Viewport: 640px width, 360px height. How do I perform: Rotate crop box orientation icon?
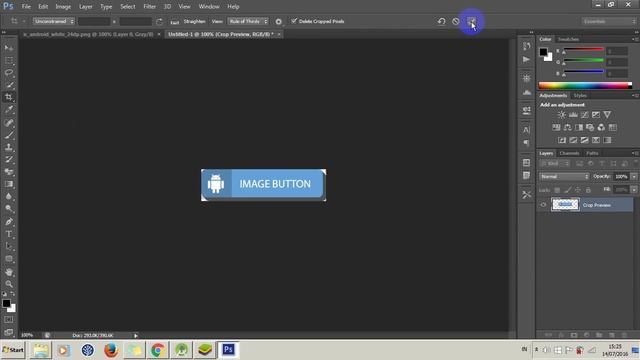click(x=159, y=21)
